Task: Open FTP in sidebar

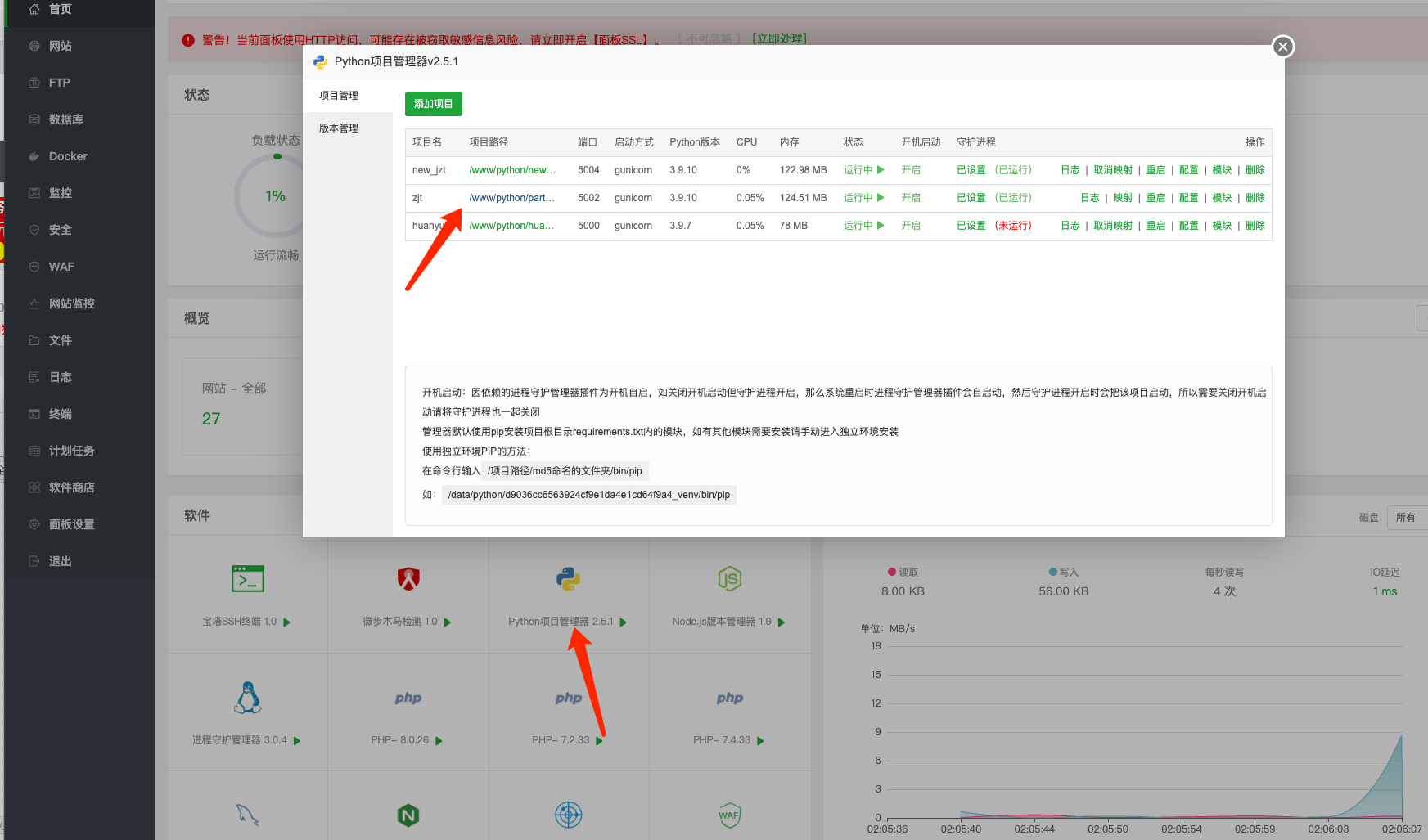Action: [x=60, y=83]
